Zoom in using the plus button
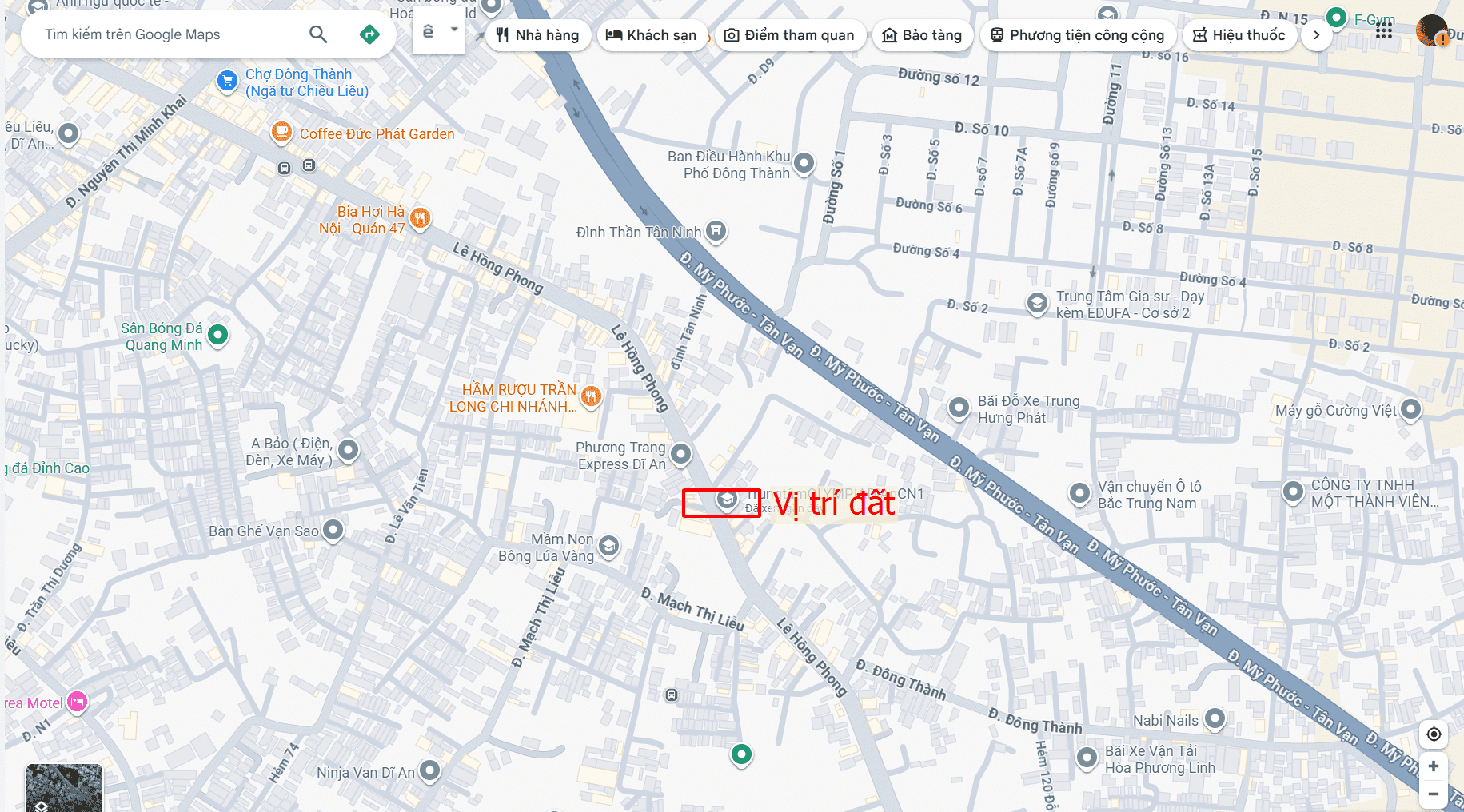 click(x=1434, y=766)
